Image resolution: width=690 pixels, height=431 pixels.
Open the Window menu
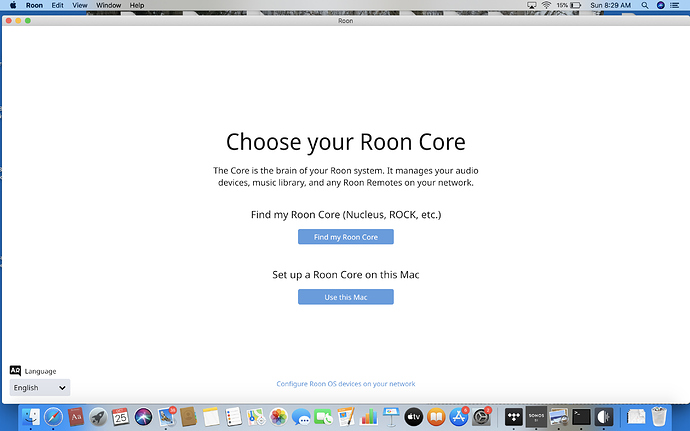tap(108, 5)
